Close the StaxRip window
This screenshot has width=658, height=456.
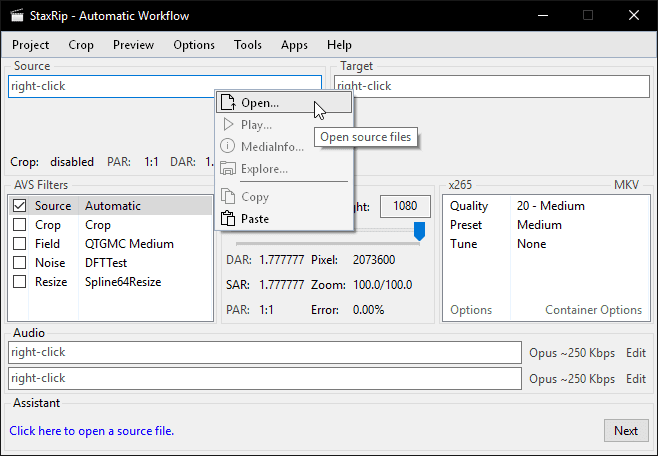click(x=634, y=15)
